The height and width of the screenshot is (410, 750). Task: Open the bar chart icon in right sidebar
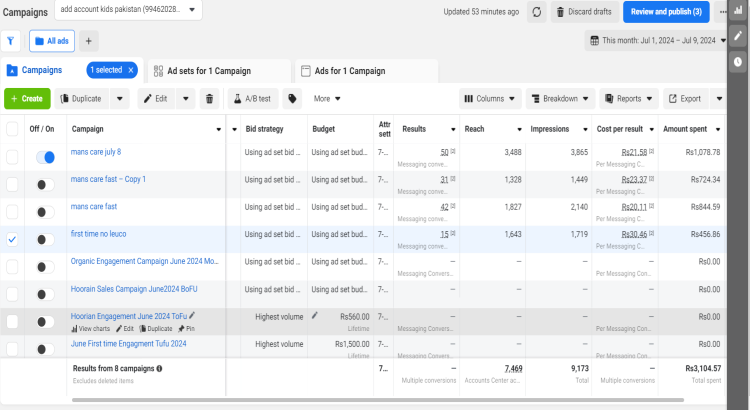738,10
